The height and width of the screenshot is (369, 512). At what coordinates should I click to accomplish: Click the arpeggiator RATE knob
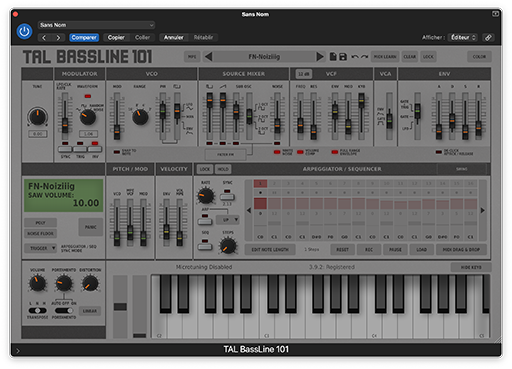(206, 196)
